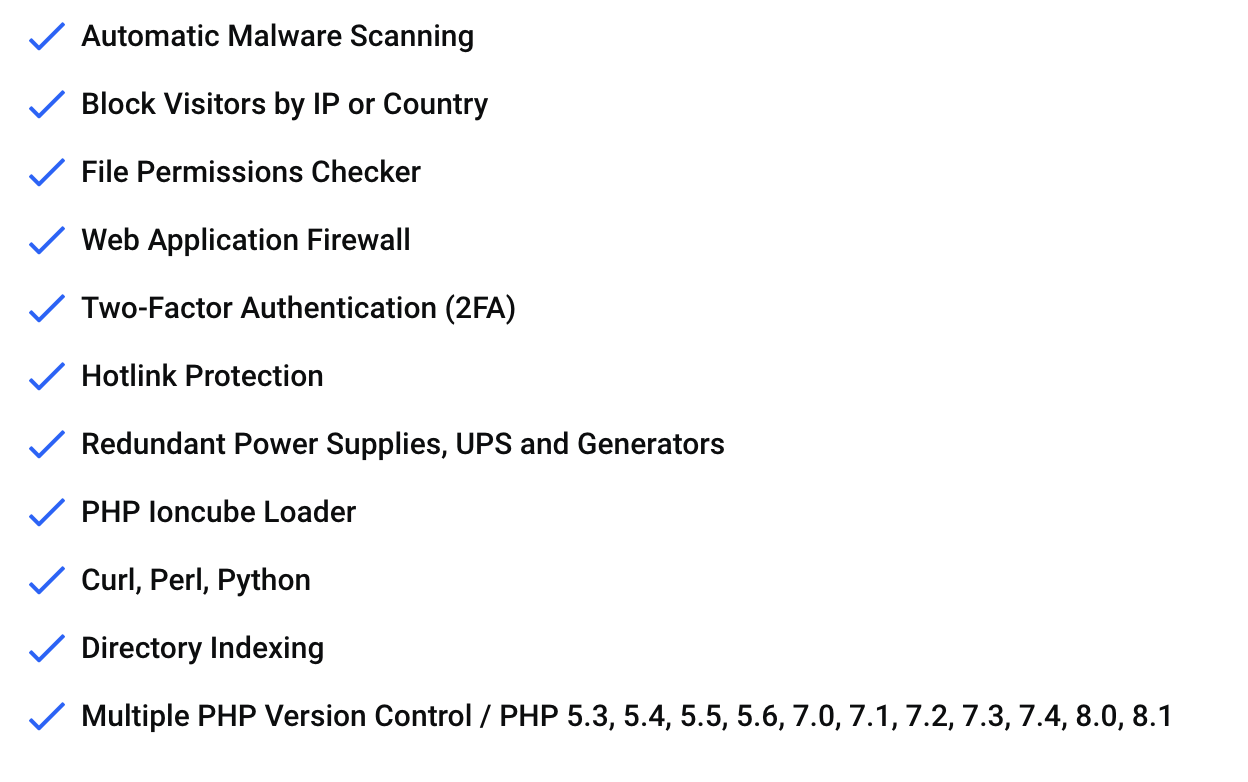Click the checkmark next to Hotlink Protection
1248x782 pixels.
(x=46, y=377)
